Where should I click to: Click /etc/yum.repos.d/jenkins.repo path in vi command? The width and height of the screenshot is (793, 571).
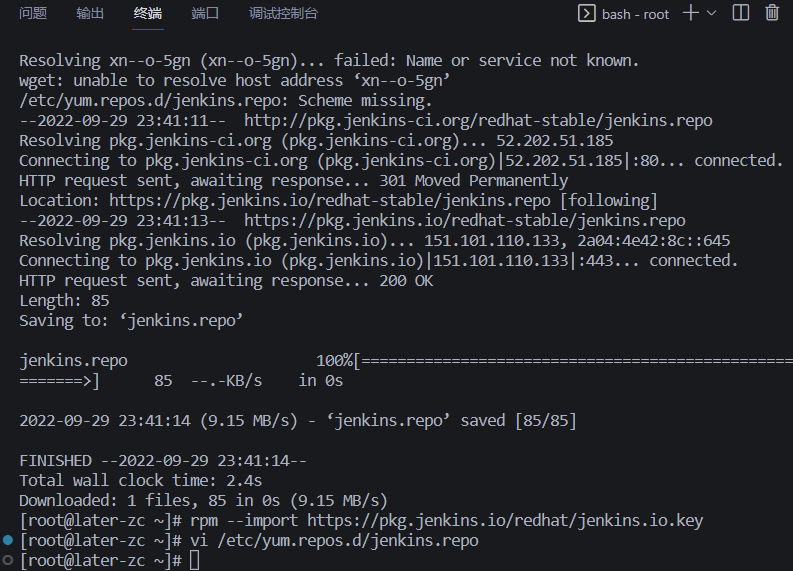[x=348, y=541]
